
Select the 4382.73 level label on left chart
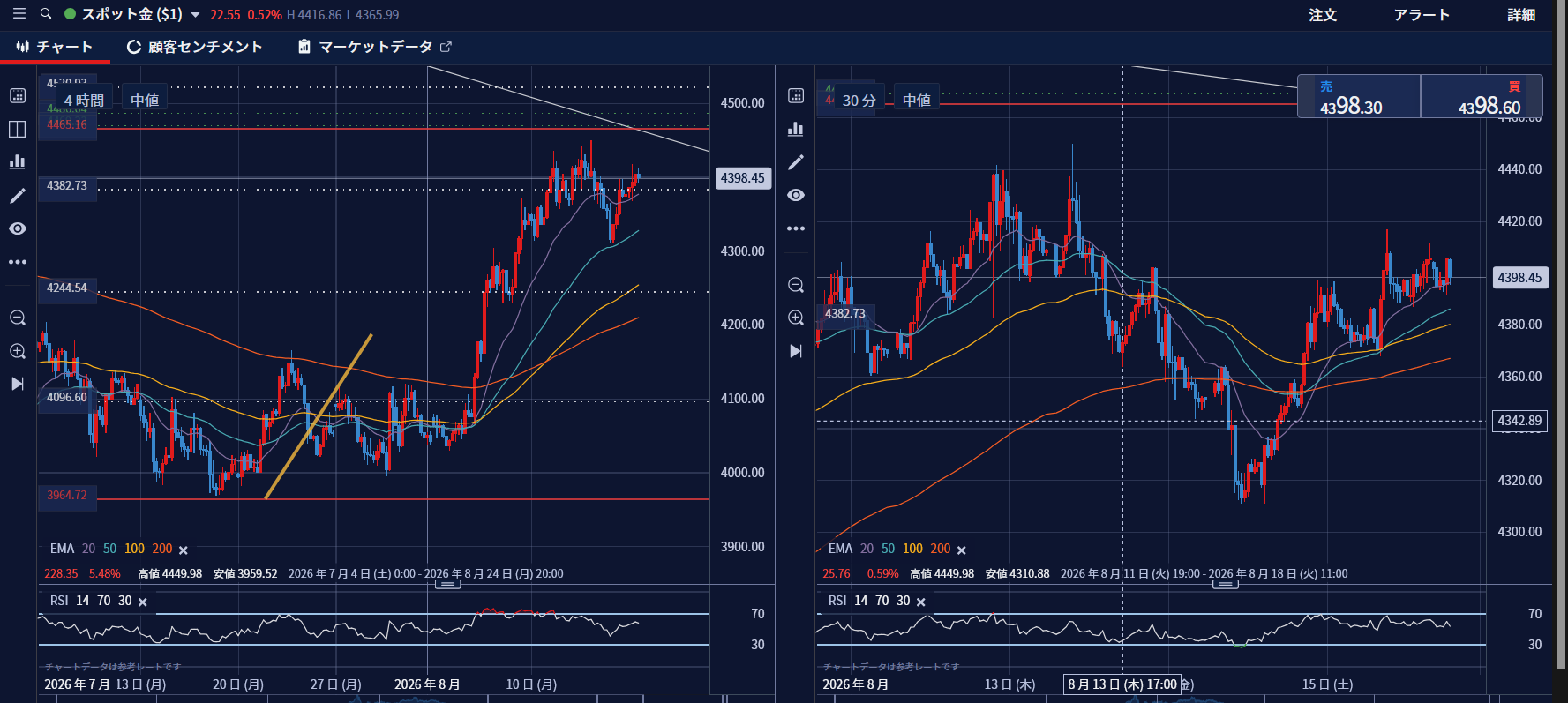point(67,186)
